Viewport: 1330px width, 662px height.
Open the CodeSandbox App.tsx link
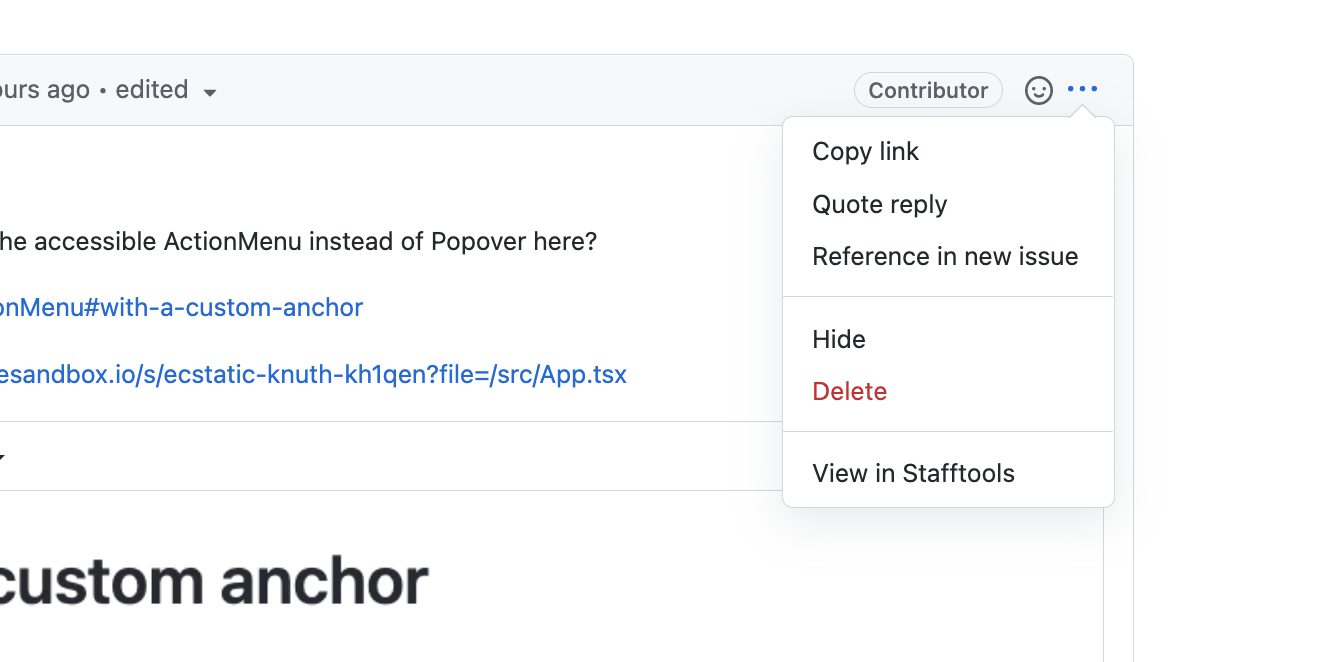tap(313, 374)
